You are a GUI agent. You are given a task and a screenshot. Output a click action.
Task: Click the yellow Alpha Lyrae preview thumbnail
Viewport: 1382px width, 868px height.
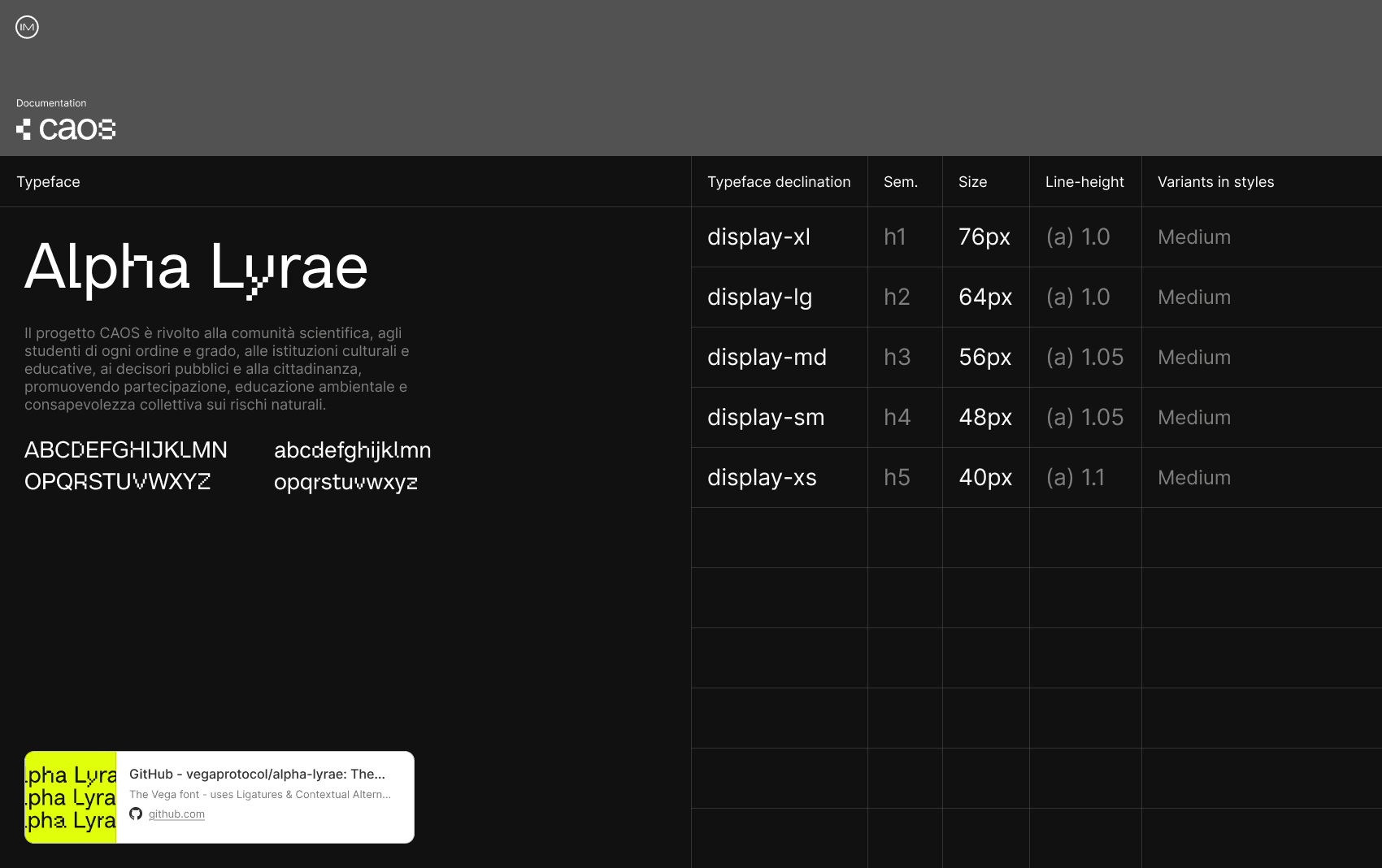click(x=71, y=797)
